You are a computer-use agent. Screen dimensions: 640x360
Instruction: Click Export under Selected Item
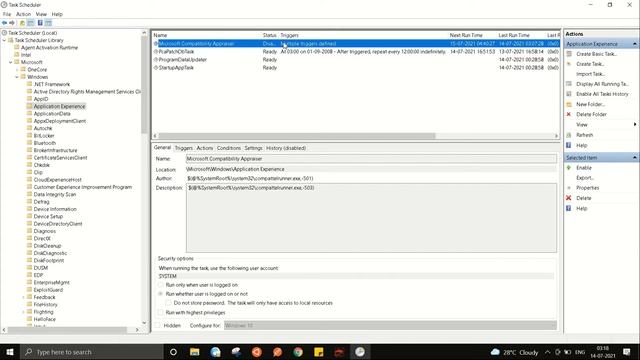(x=585, y=178)
